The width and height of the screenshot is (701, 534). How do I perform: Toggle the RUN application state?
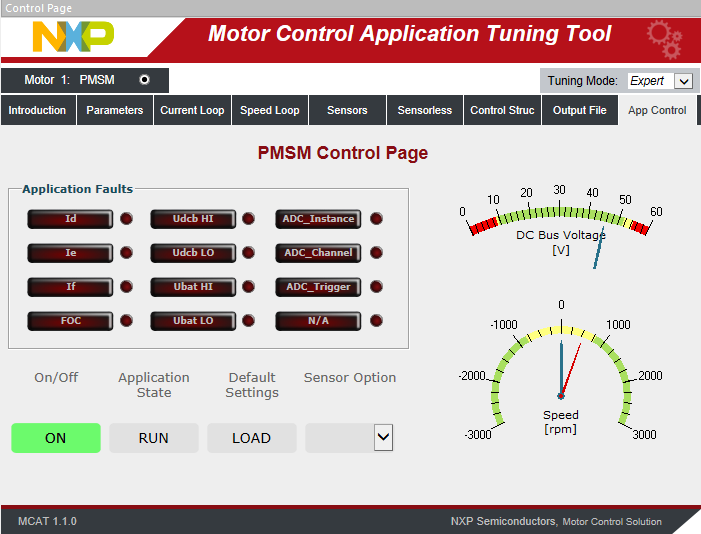coord(153,438)
